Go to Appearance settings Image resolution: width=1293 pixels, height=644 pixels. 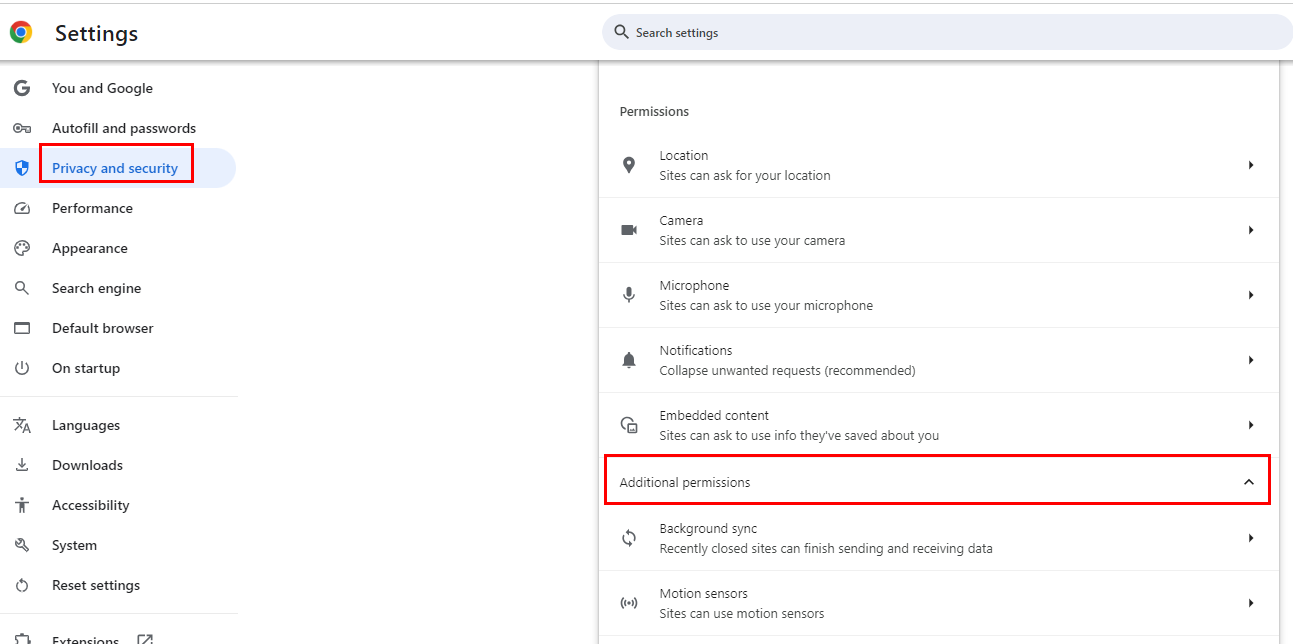(90, 248)
